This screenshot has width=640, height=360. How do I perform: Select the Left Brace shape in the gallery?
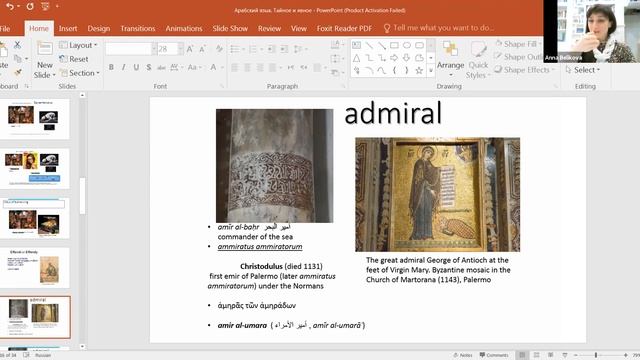tap(394, 71)
